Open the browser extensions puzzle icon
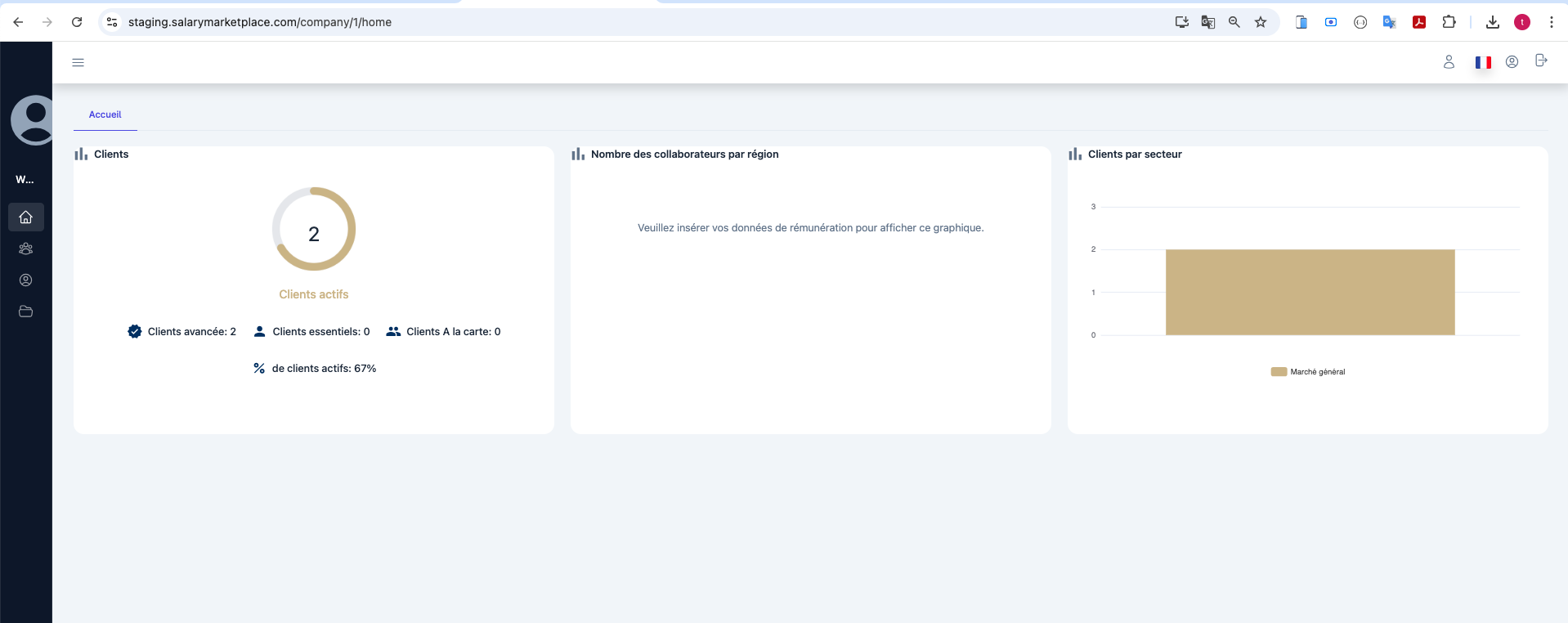1568x623 pixels. [x=1449, y=22]
